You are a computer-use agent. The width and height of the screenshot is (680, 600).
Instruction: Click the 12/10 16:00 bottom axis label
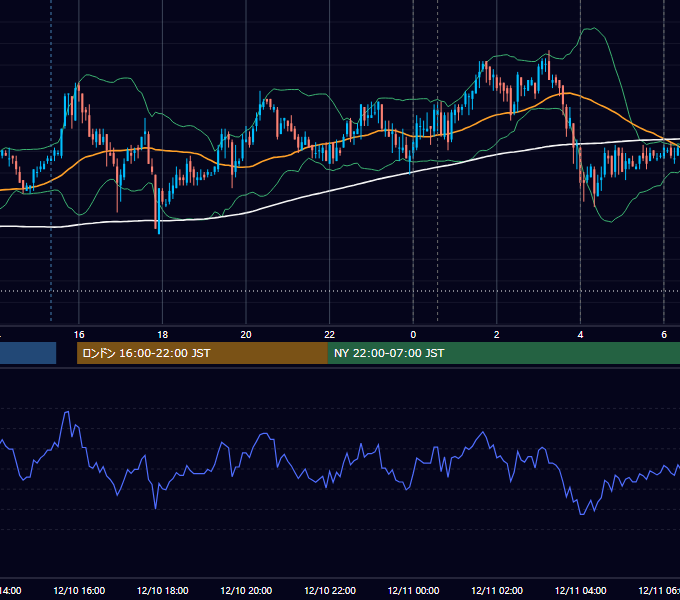click(79, 590)
